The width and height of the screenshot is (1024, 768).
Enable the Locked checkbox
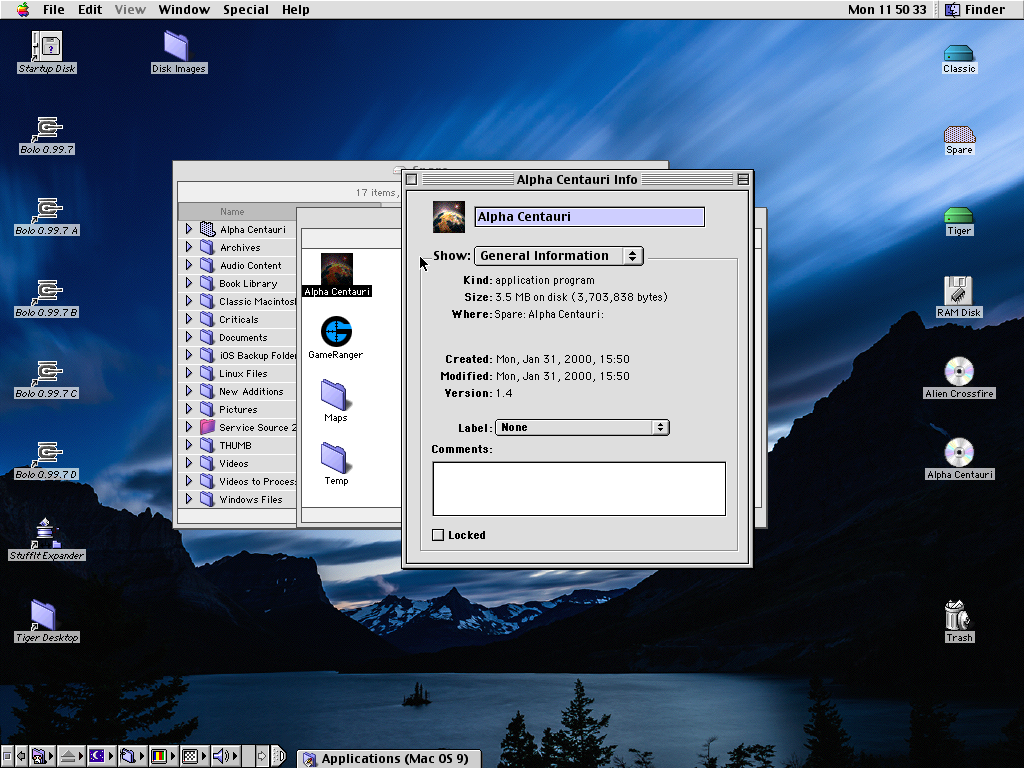click(x=438, y=535)
